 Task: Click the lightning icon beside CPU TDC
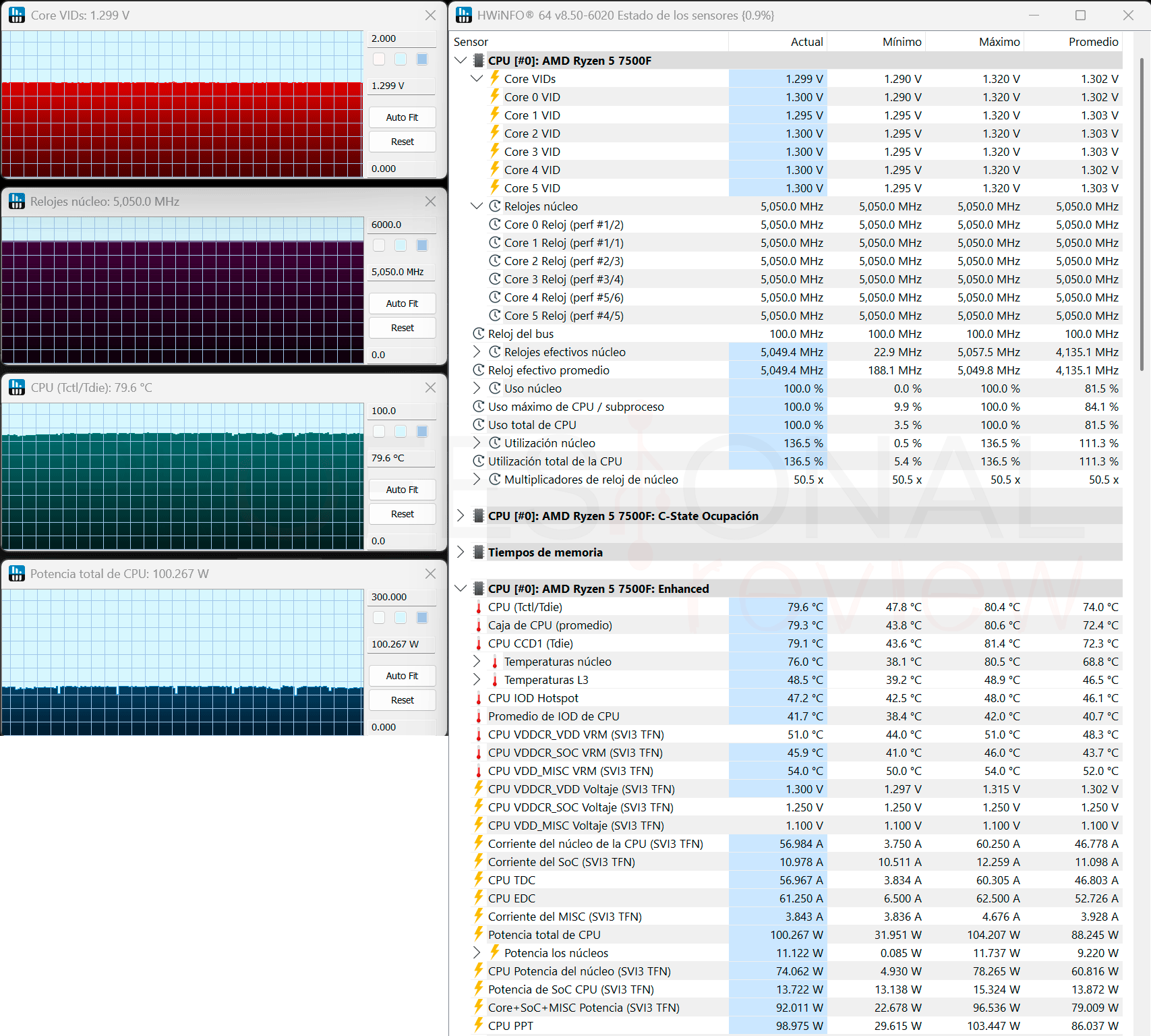479,880
